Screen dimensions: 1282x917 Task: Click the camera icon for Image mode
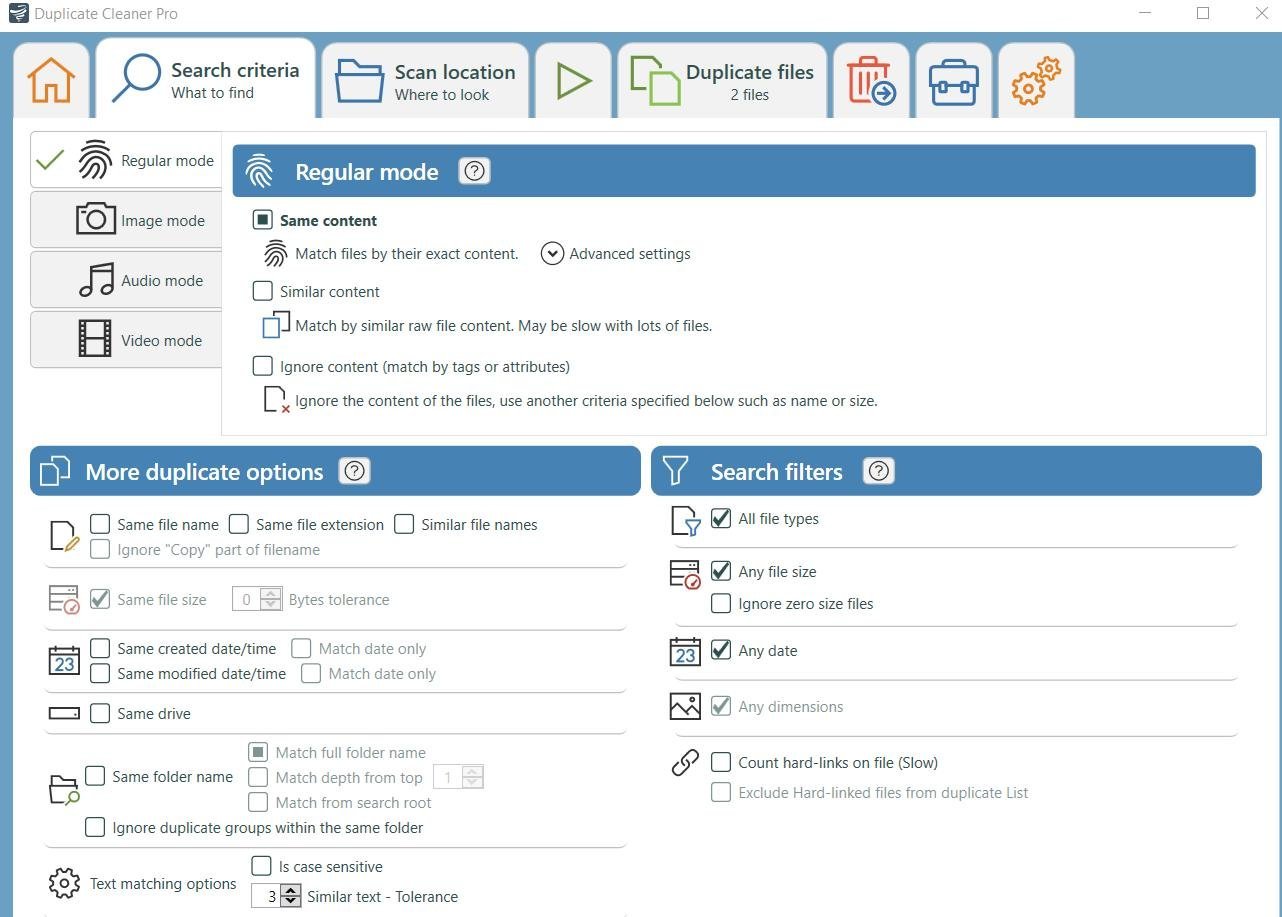(x=96, y=219)
